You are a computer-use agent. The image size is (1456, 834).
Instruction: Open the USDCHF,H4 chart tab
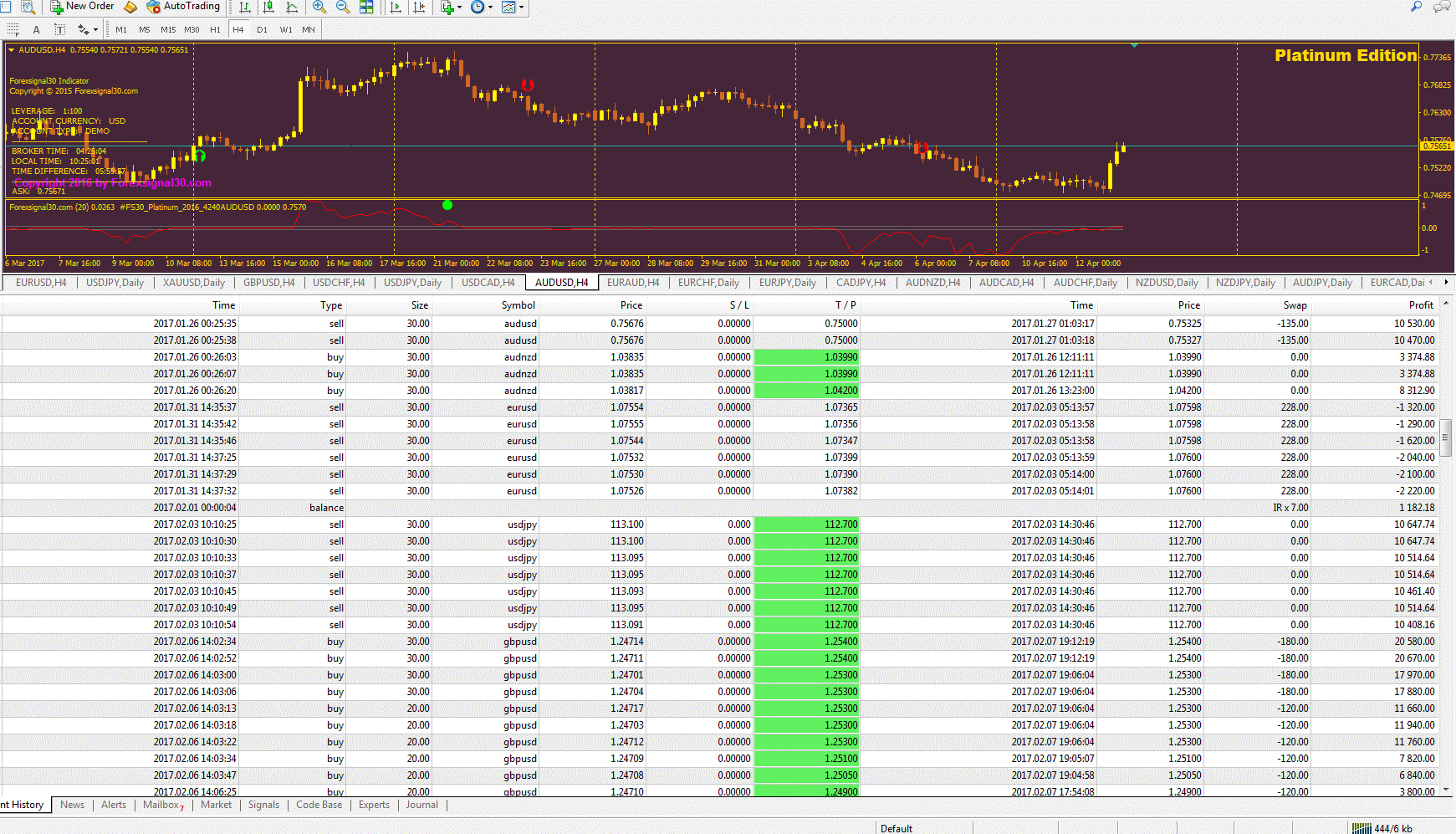point(339,283)
